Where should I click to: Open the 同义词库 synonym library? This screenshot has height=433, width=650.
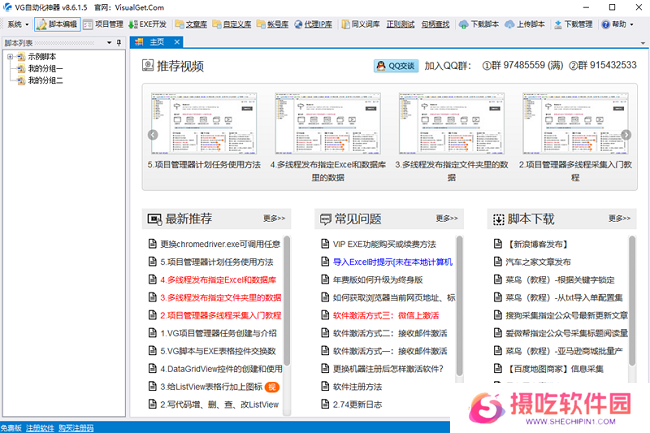pos(361,24)
